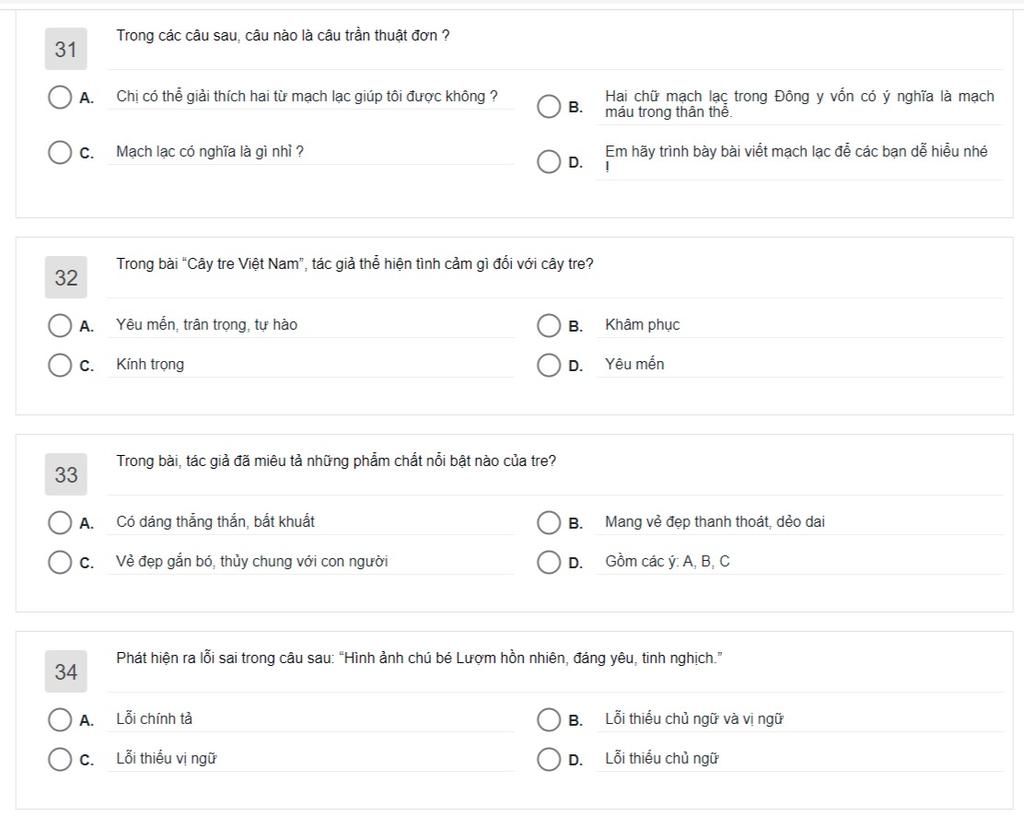The height and width of the screenshot is (828, 1024).
Task: Select radio A 'Có dáng thẳng thắn, bất khuất'
Action: (59, 522)
